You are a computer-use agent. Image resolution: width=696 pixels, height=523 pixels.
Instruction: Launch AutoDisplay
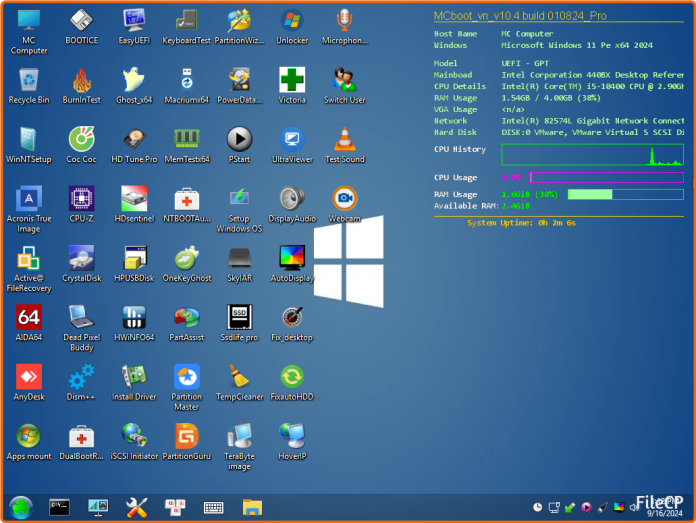[x=292, y=264]
